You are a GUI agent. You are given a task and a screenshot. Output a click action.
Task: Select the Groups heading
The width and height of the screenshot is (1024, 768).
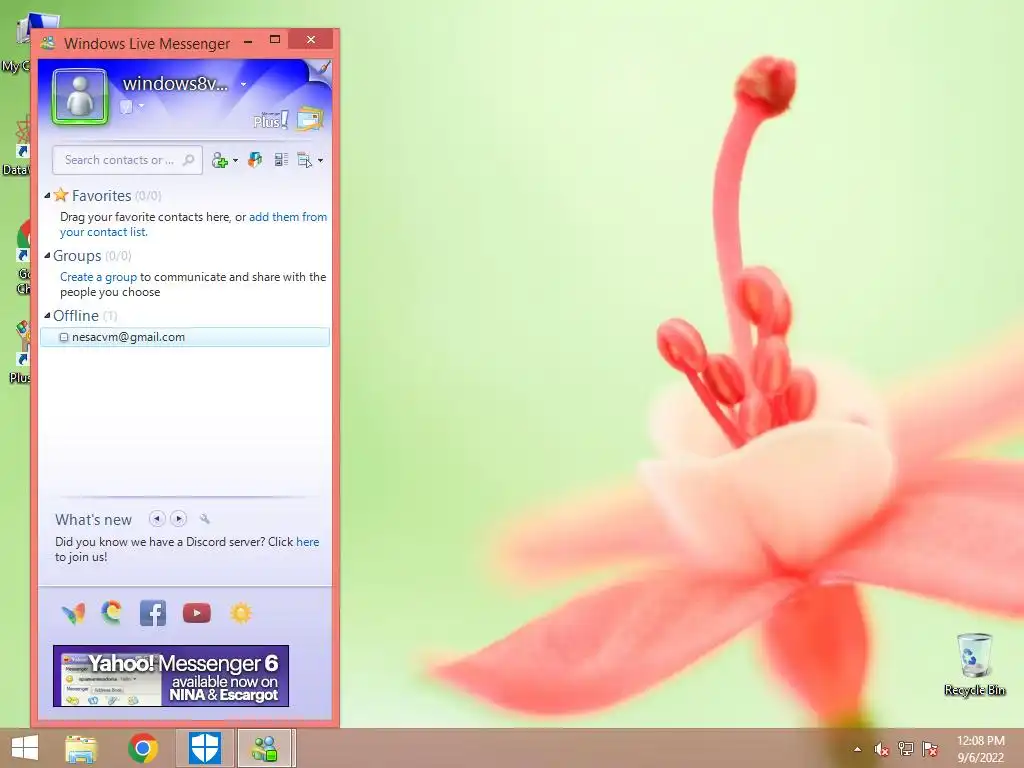pyautogui.click(x=77, y=256)
